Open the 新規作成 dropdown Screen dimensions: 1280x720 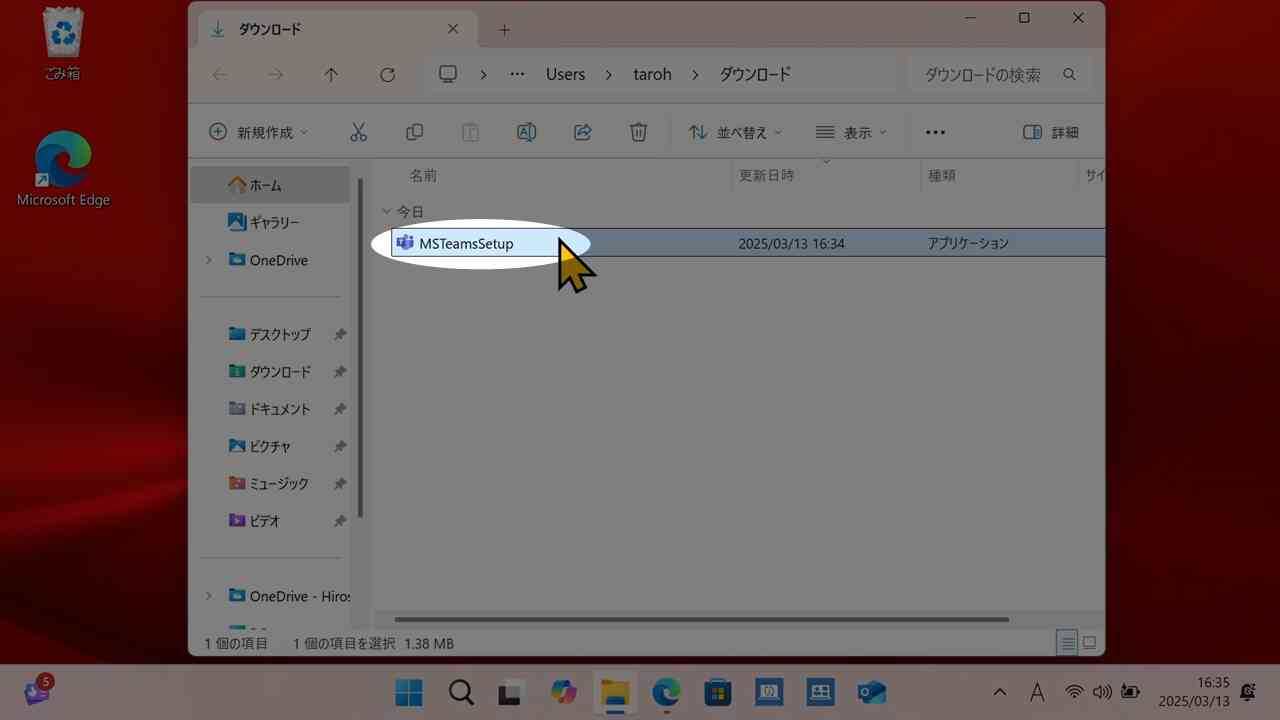259,132
